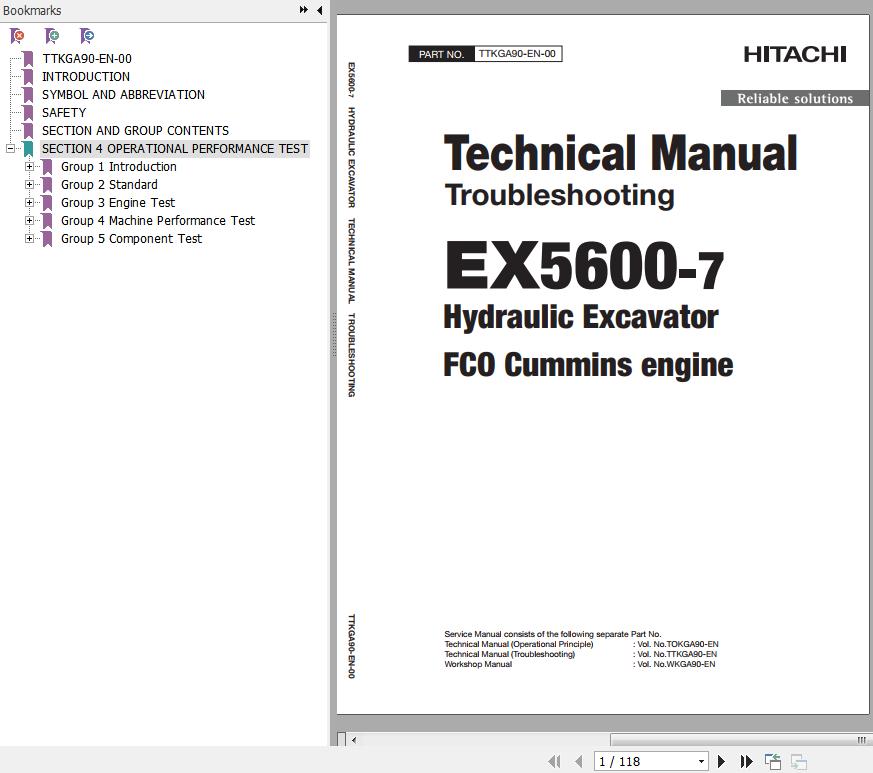The height and width of the screenshot is (773, 873).
Task: Click the 'Troubleshooting' subtitle
Action: coord(559,195)
